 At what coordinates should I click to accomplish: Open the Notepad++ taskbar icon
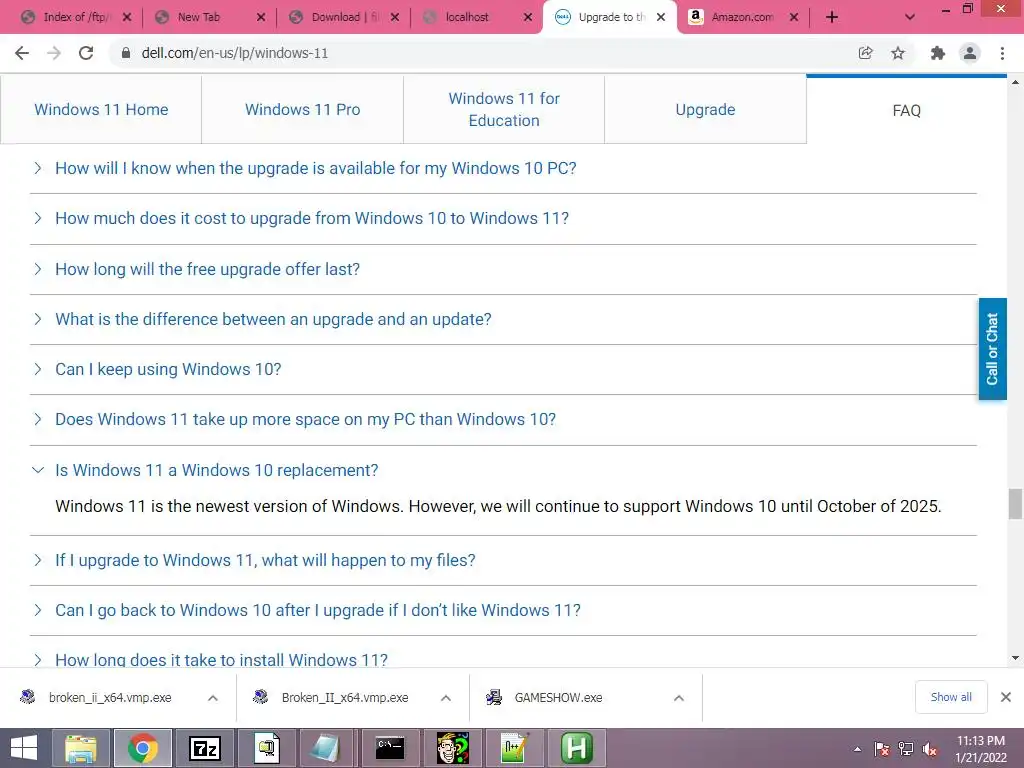(515, 748)
